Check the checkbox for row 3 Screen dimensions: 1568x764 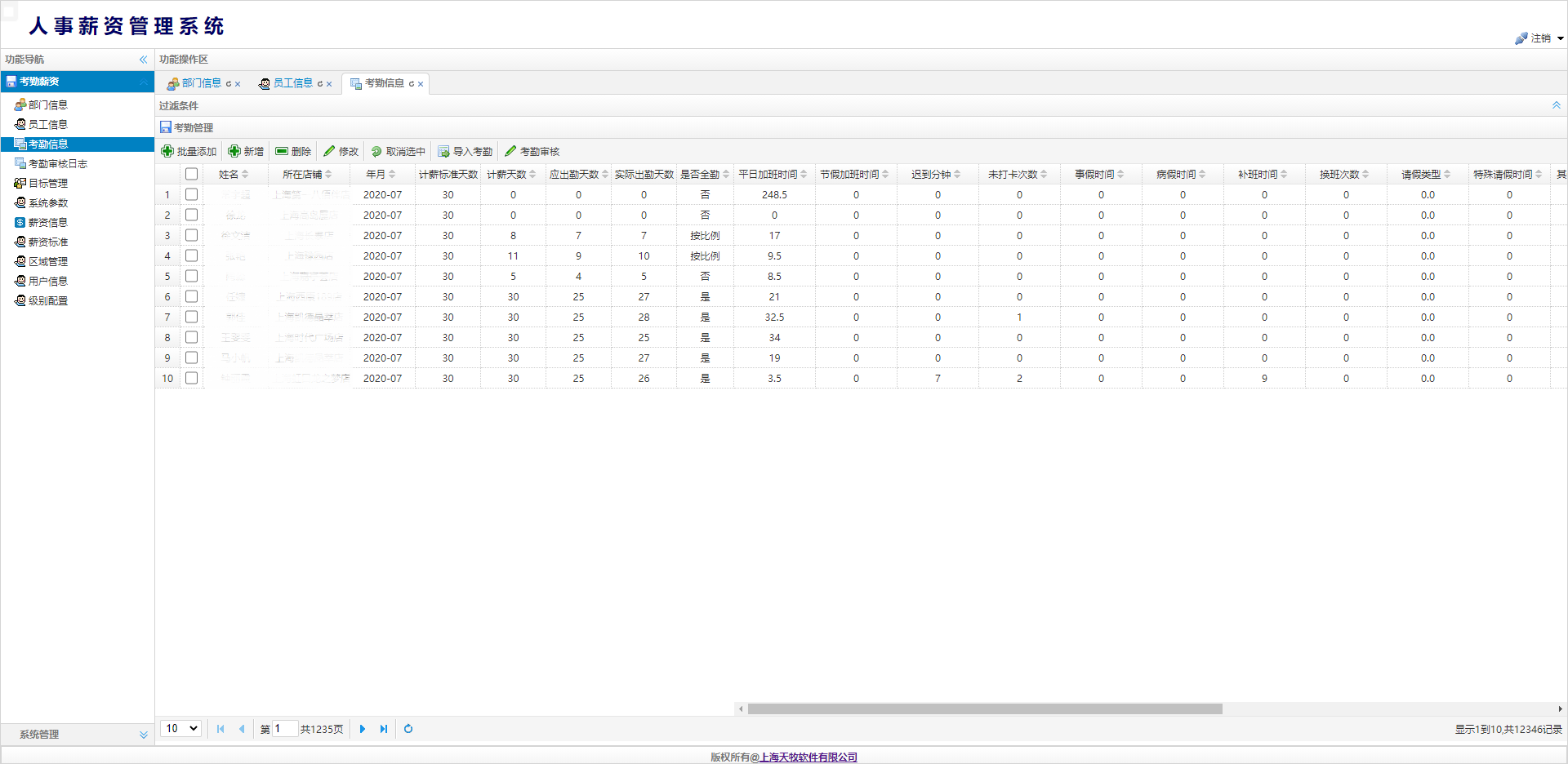coord(191,235)
